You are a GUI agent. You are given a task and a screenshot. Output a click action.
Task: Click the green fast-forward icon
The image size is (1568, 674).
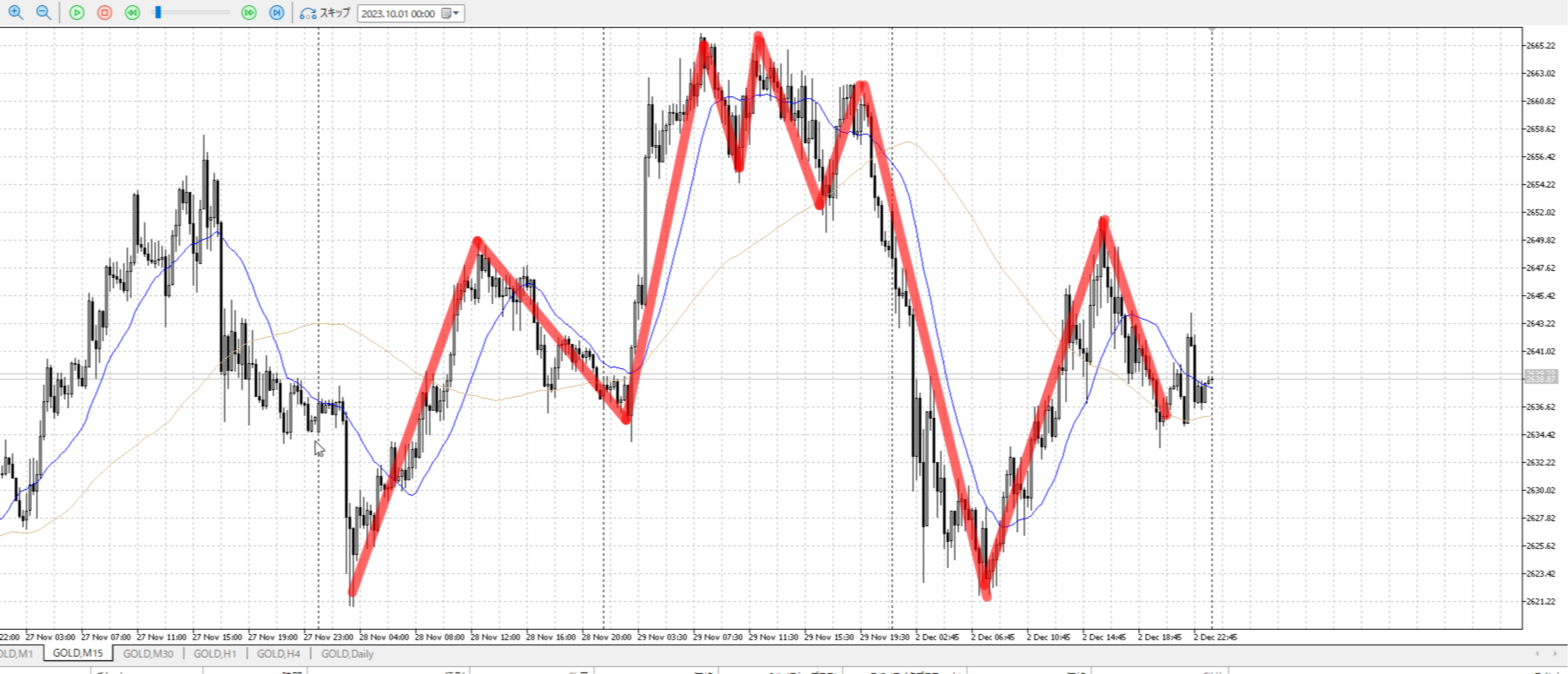coord(249,13)
